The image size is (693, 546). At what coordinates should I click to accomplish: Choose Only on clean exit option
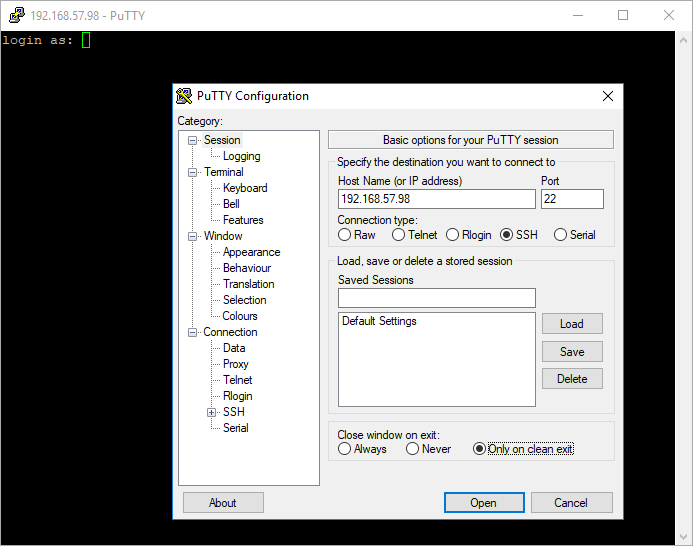pyautogui.click(x=523, y=449)
